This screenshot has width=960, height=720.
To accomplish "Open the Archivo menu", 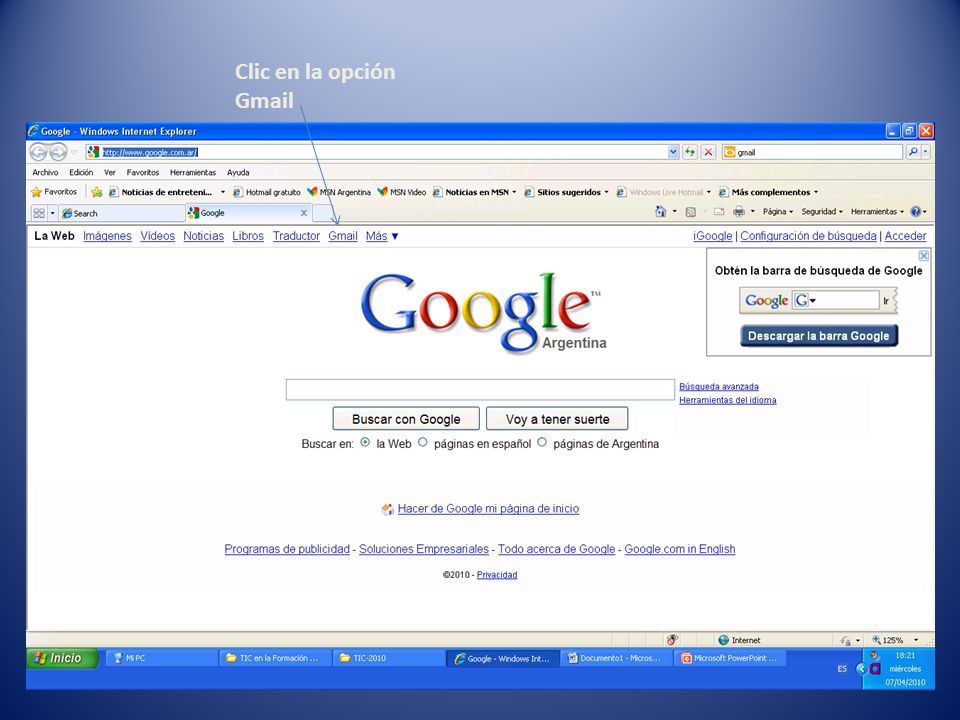I will (45, 173).
